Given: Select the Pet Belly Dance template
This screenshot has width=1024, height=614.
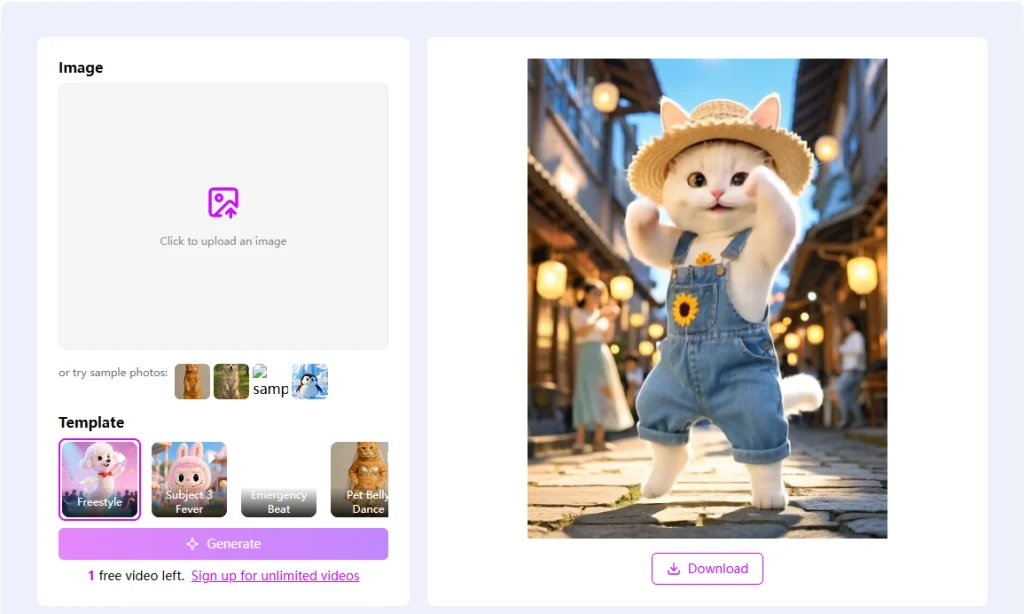Looking at the screenshot, I should [x=360, y=479].
